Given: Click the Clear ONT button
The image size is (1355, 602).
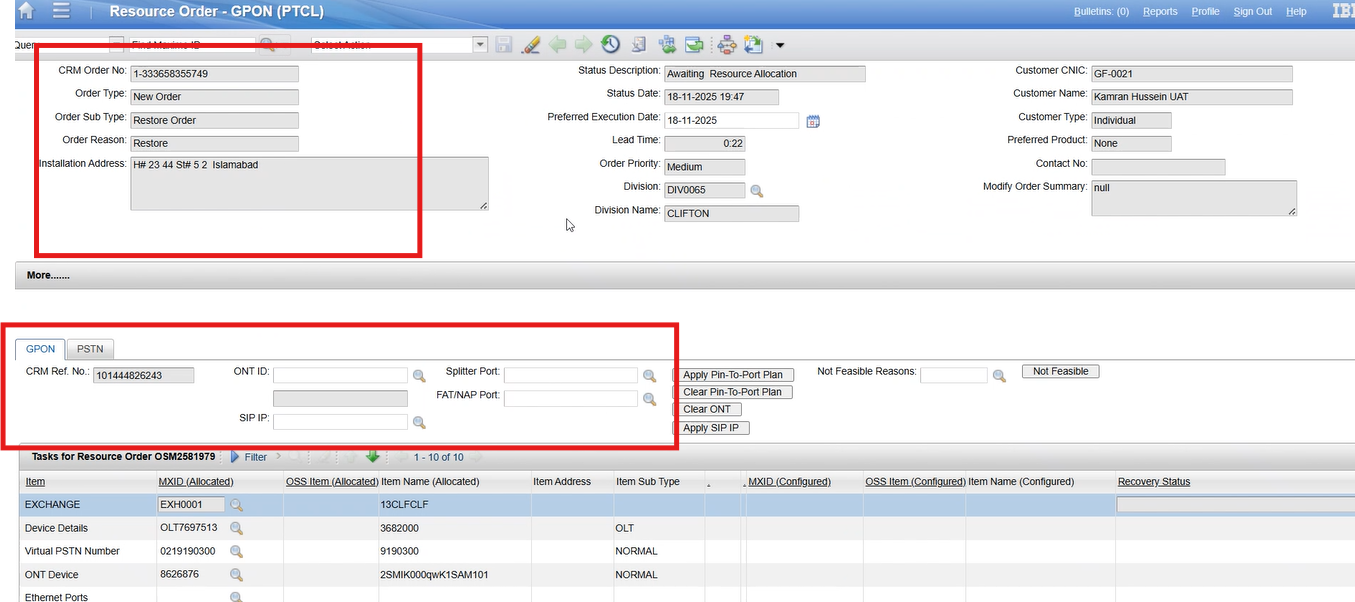Looking at the screenshot, I should click(x=707, y=409).
